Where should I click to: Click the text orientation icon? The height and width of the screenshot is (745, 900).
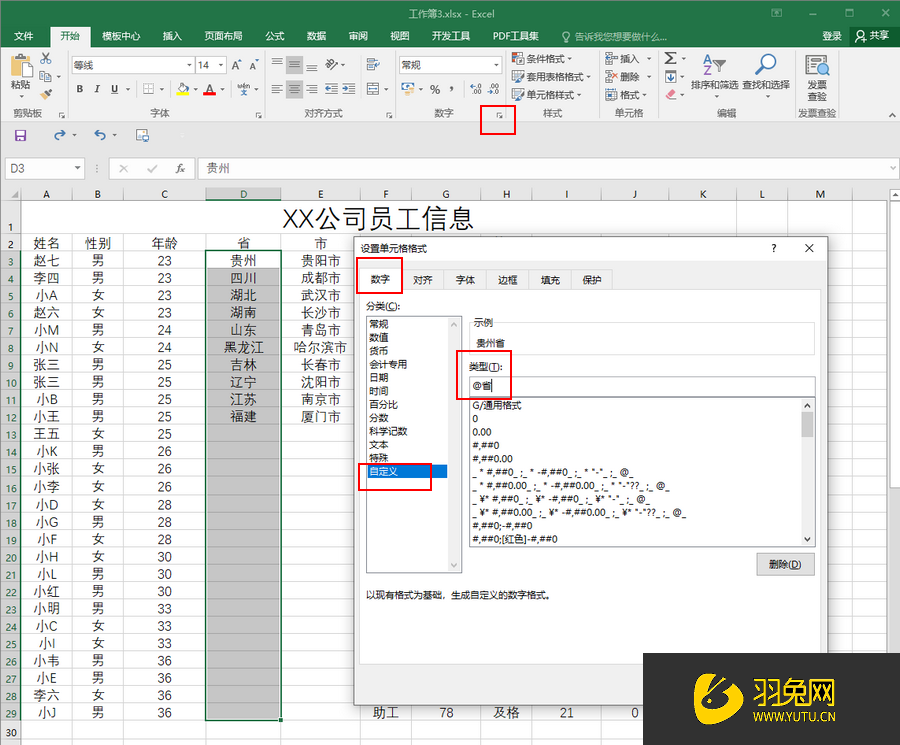coord(332,64)
